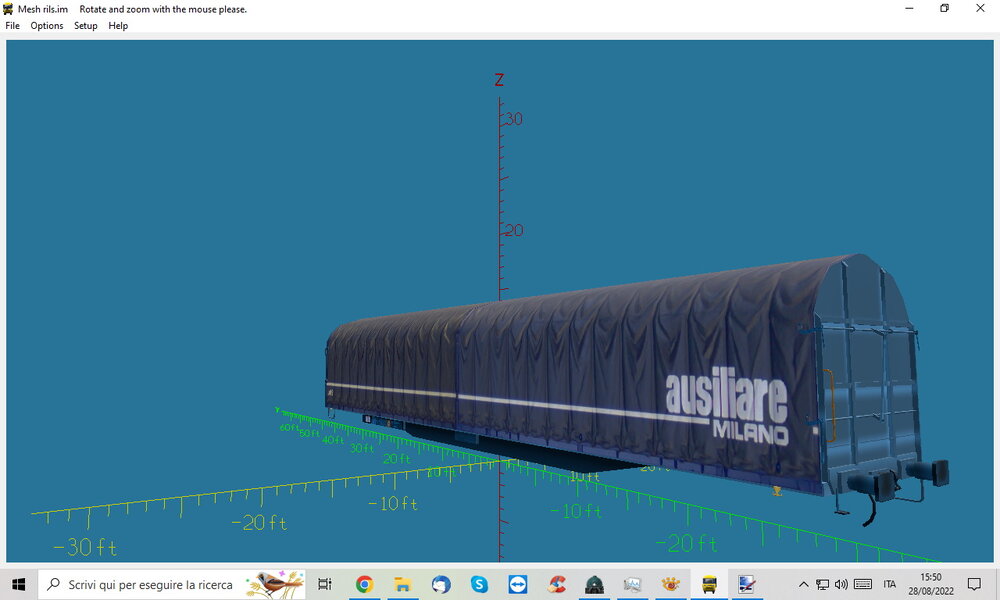Click the green -10 ft axis label
The width and height of the screenshot is (1000, 600).
pyautogui.click(x=576, y=511)
